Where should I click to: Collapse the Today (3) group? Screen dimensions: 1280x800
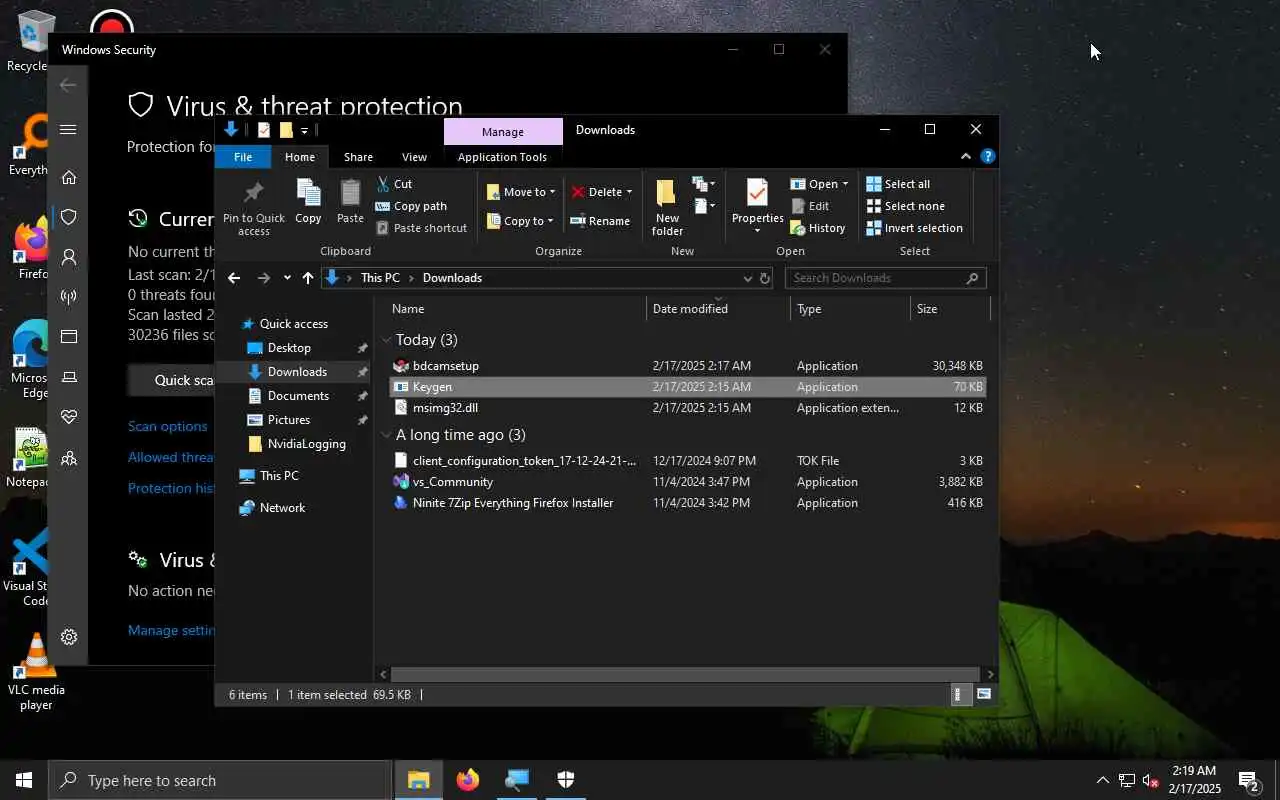[x=386, y=340]
